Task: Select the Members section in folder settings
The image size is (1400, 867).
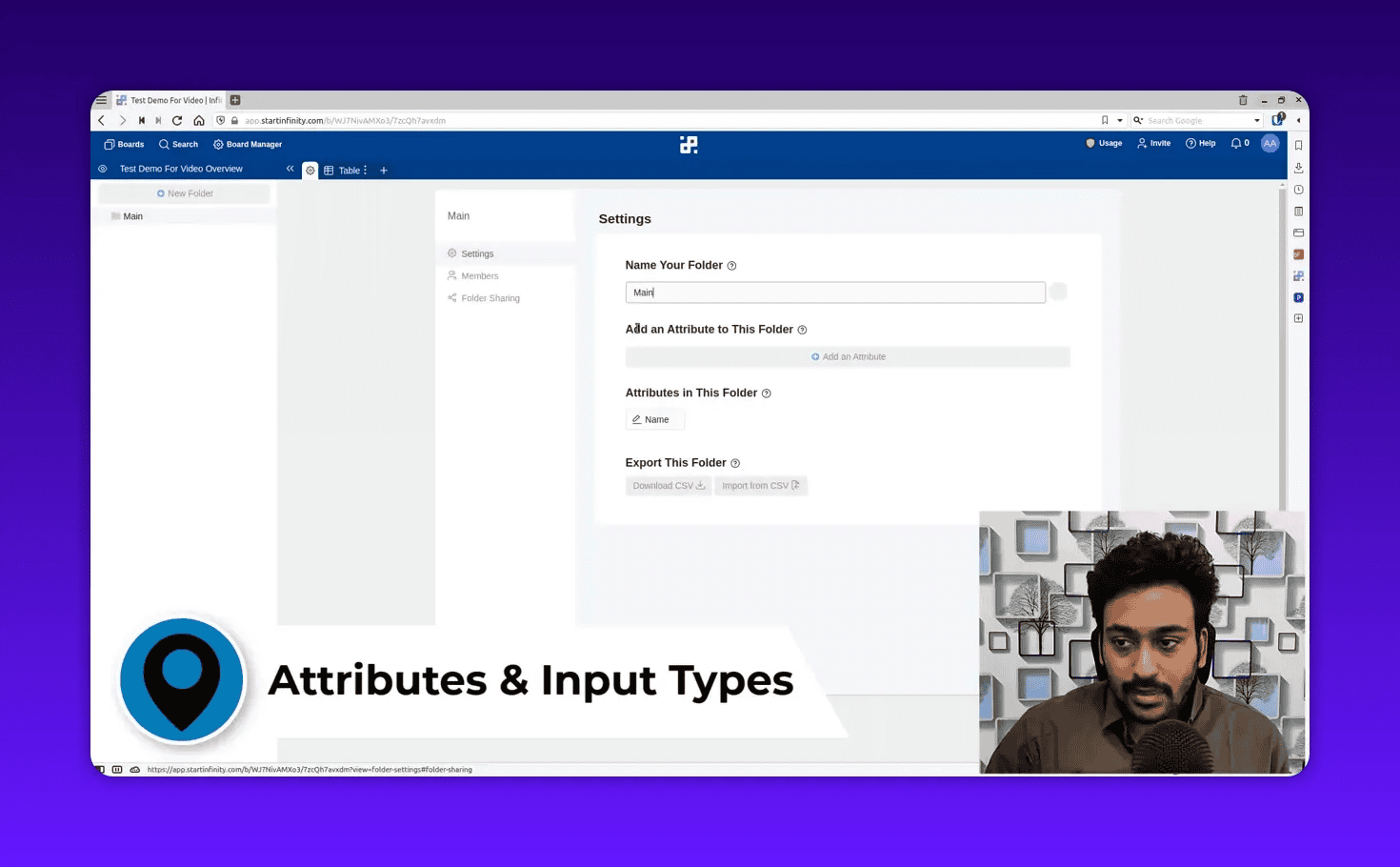Action: pos(479,275)
